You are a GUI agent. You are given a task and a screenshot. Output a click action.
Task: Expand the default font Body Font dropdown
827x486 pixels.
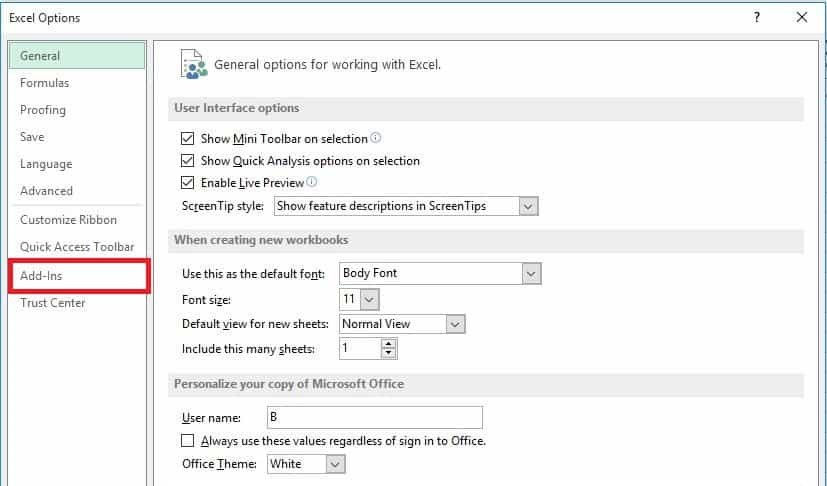point(532,273)
